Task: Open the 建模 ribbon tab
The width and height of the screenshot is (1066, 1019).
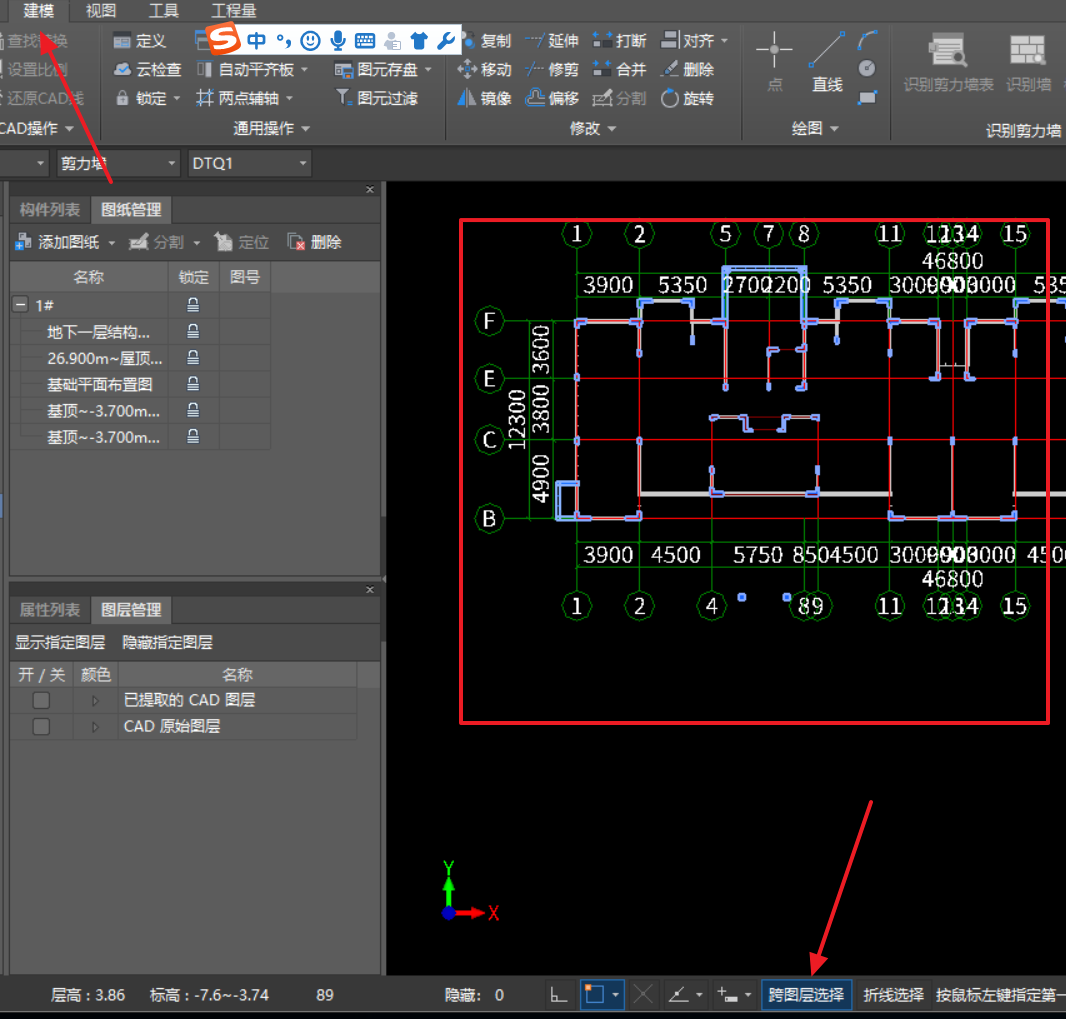Action: click(38, 11)
